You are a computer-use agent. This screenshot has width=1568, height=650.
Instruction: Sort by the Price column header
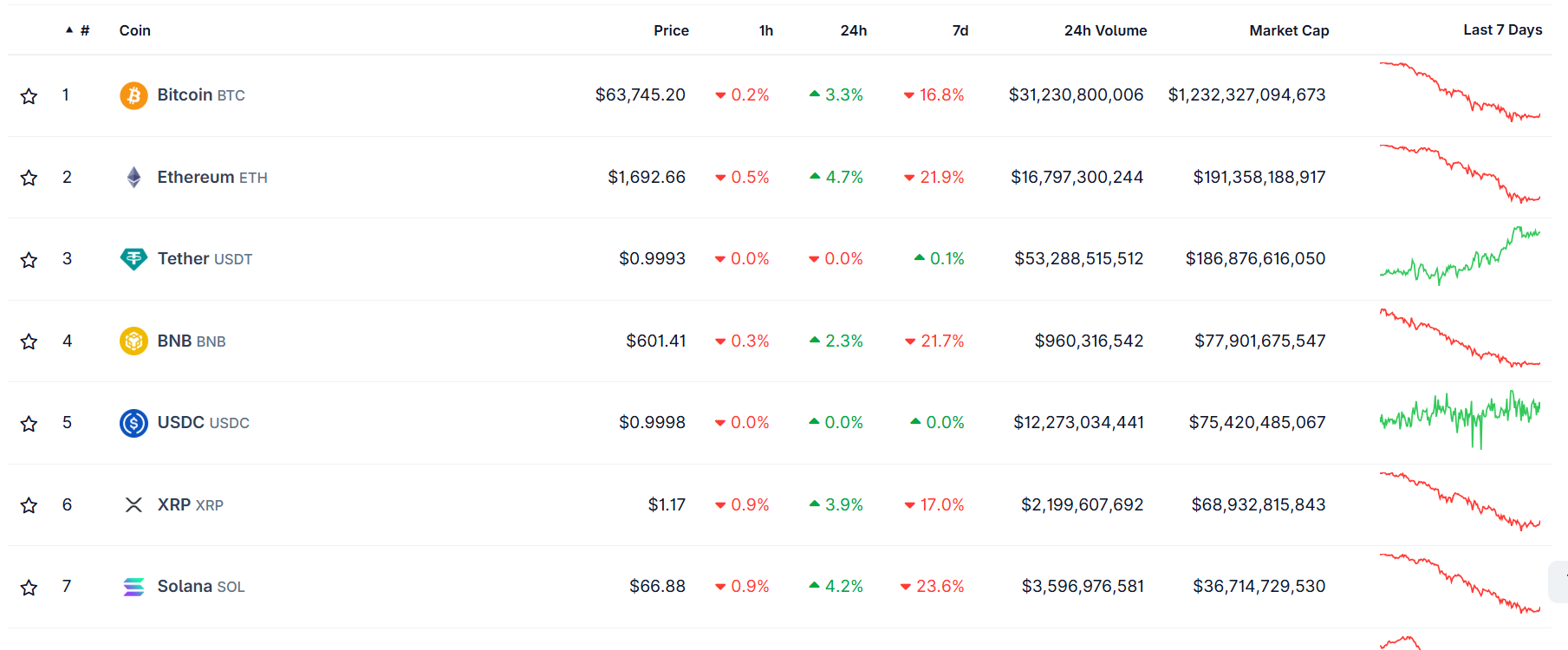671,30
